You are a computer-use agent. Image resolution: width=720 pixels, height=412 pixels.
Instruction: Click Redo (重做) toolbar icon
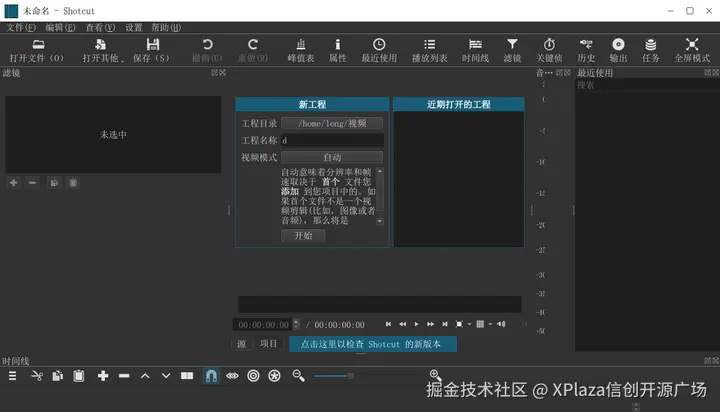(253, 51)
